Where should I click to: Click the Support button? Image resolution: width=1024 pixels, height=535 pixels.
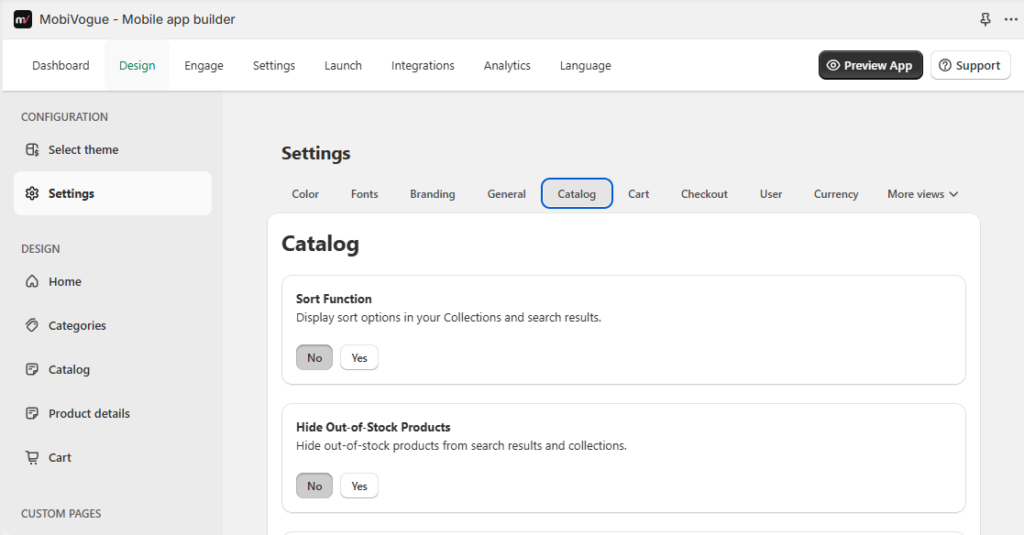[970, 65]
